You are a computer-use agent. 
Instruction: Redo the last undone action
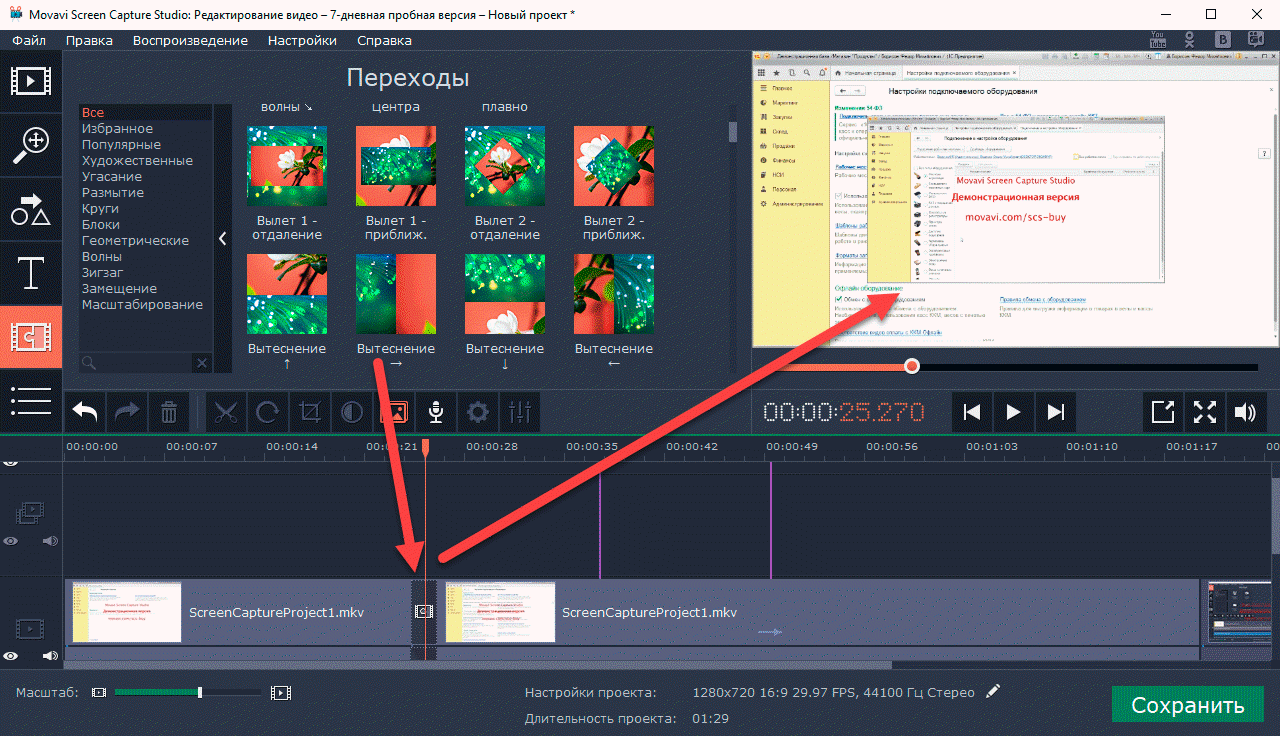pyautogui.click(x=128, y=411)
